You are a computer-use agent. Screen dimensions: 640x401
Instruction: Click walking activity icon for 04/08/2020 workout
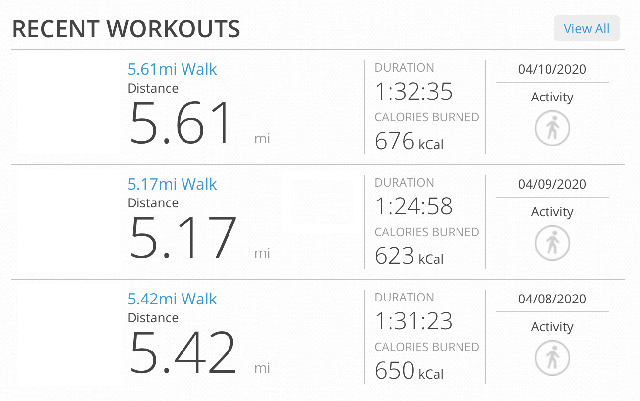tap(552, 358)
